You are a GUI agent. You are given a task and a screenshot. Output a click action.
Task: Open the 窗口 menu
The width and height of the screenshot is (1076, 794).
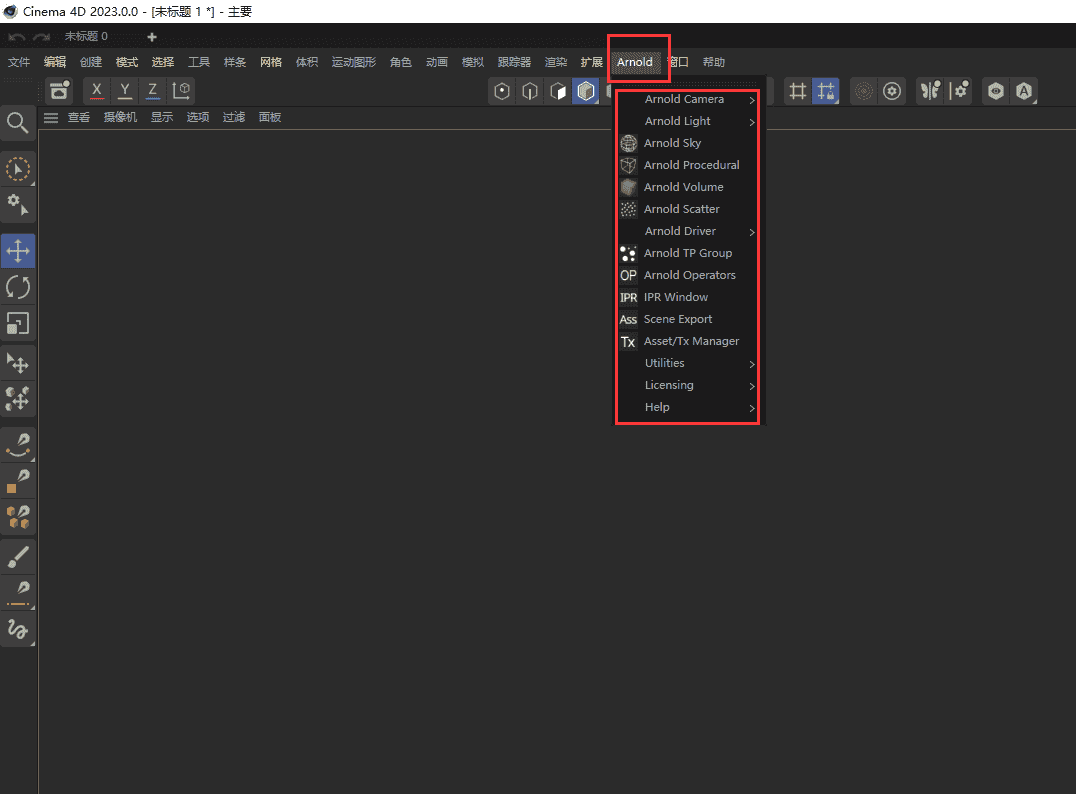(678, 61)
